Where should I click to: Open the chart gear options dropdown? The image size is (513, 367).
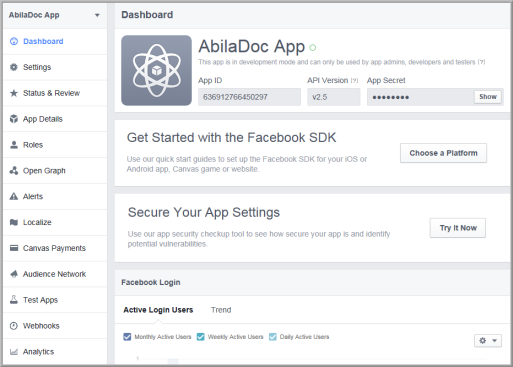coord(488,341)
